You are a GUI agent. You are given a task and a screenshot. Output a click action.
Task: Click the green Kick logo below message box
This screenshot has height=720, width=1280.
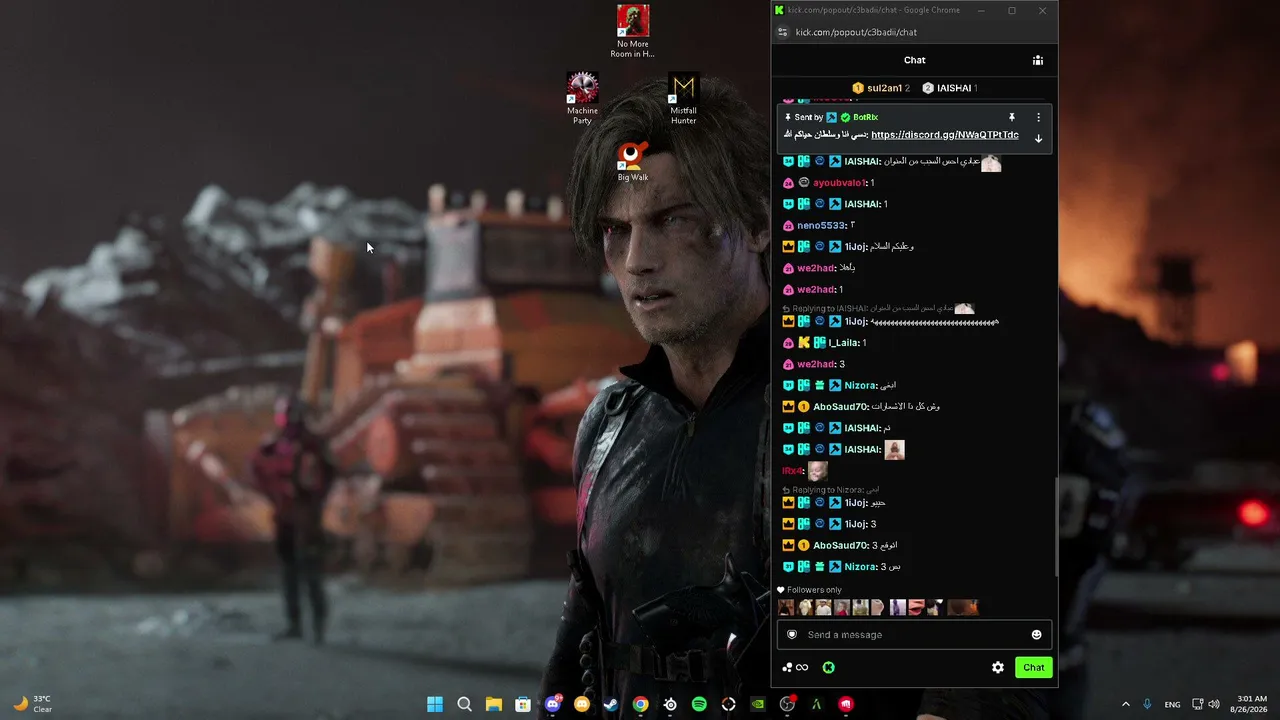pos(828,667)
